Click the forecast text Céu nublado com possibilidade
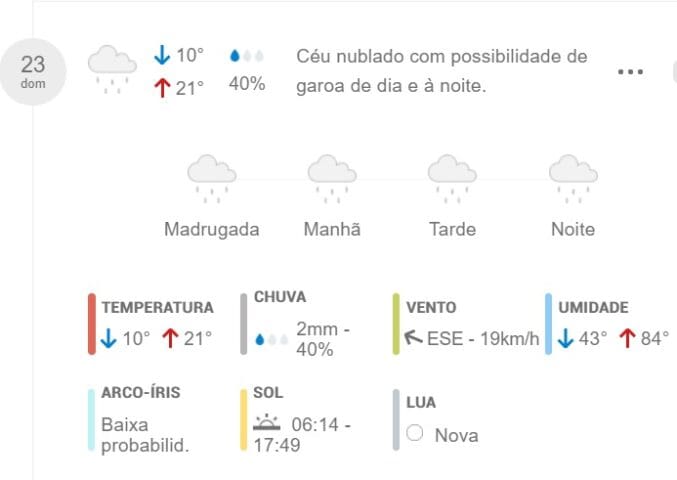677x480 pixels. [442, 57]
